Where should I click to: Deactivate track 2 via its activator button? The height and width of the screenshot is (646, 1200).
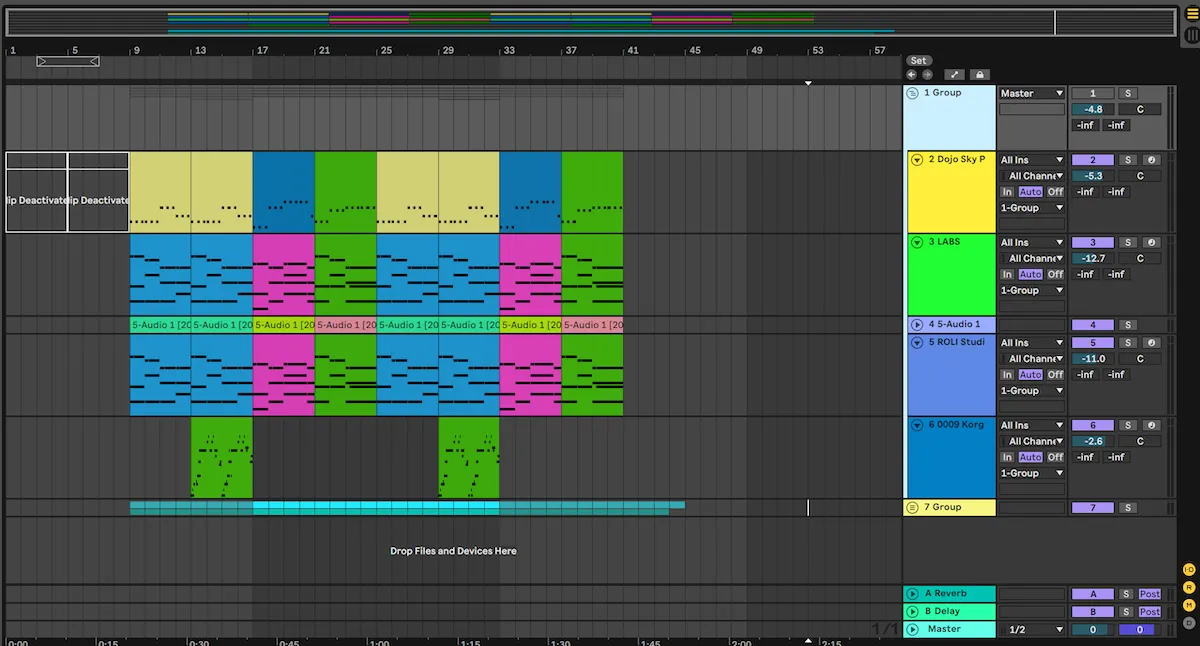(x=1092, y=160)
